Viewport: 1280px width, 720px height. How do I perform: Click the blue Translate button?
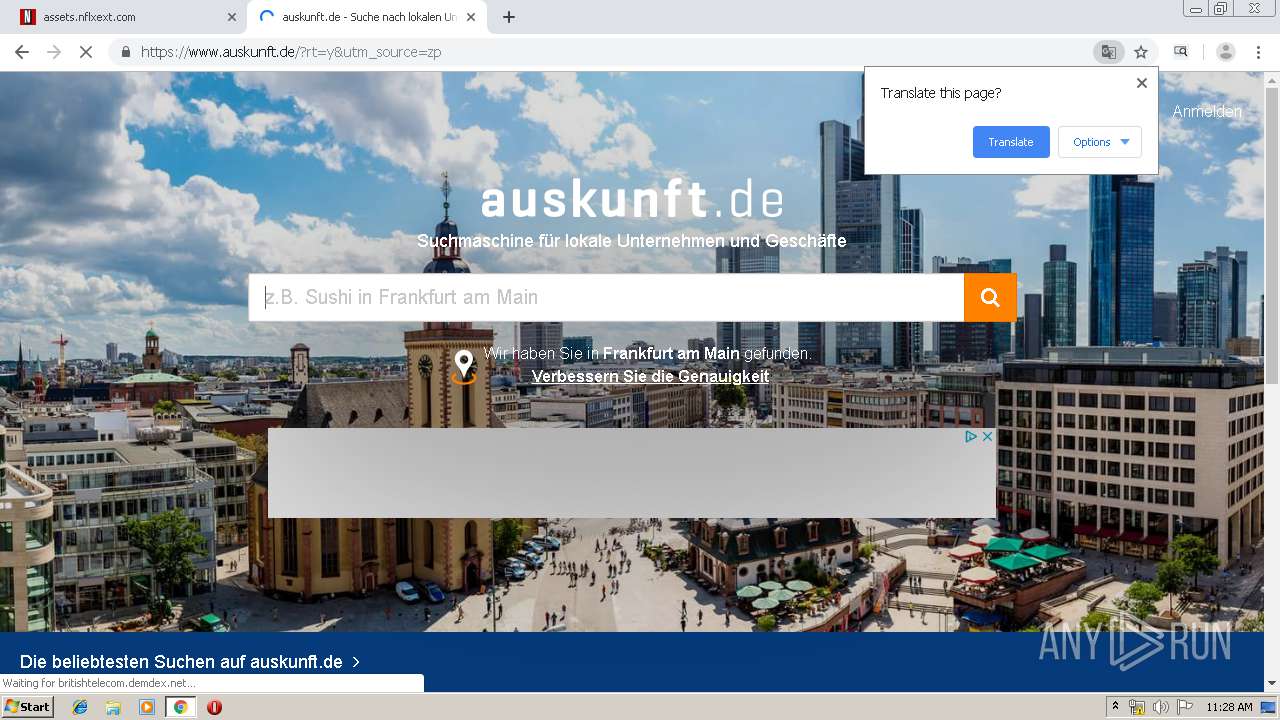tap(1011, 142)
